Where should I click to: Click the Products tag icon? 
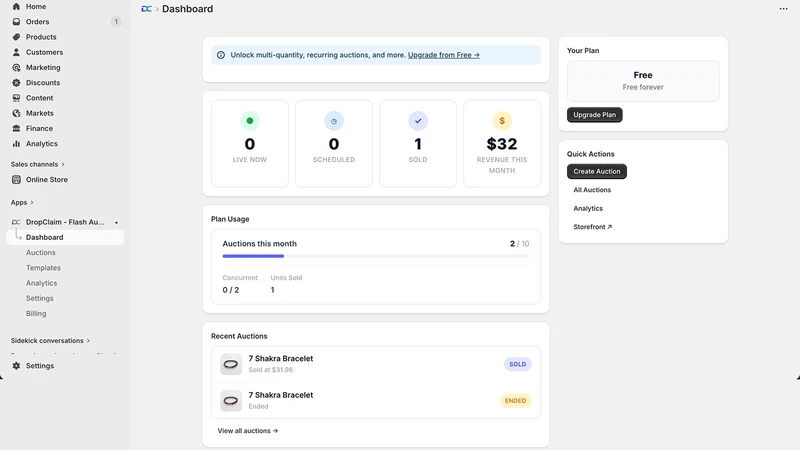[16, 37]
